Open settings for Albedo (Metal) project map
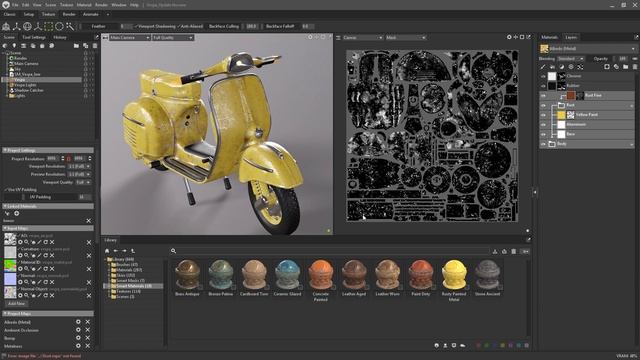 [78, 322]
